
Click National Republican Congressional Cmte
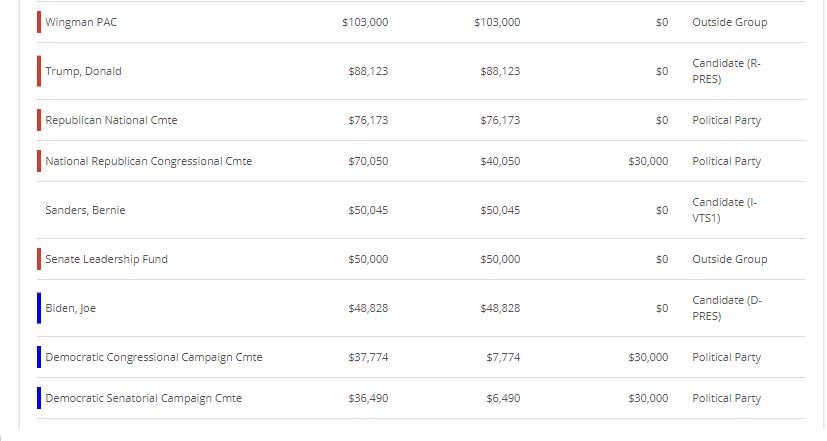pos(149,161)
